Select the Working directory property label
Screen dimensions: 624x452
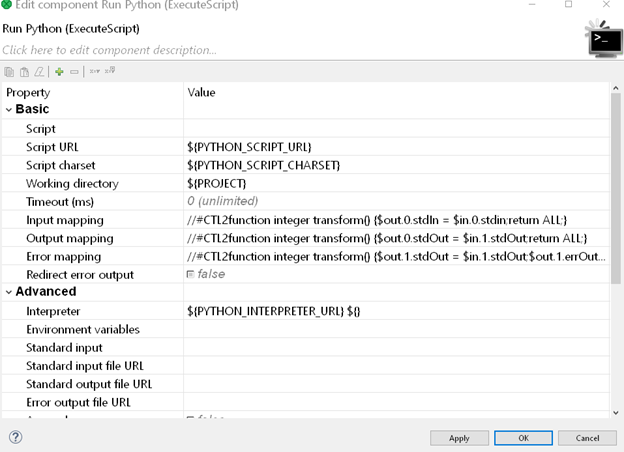[x=72, y=183]
